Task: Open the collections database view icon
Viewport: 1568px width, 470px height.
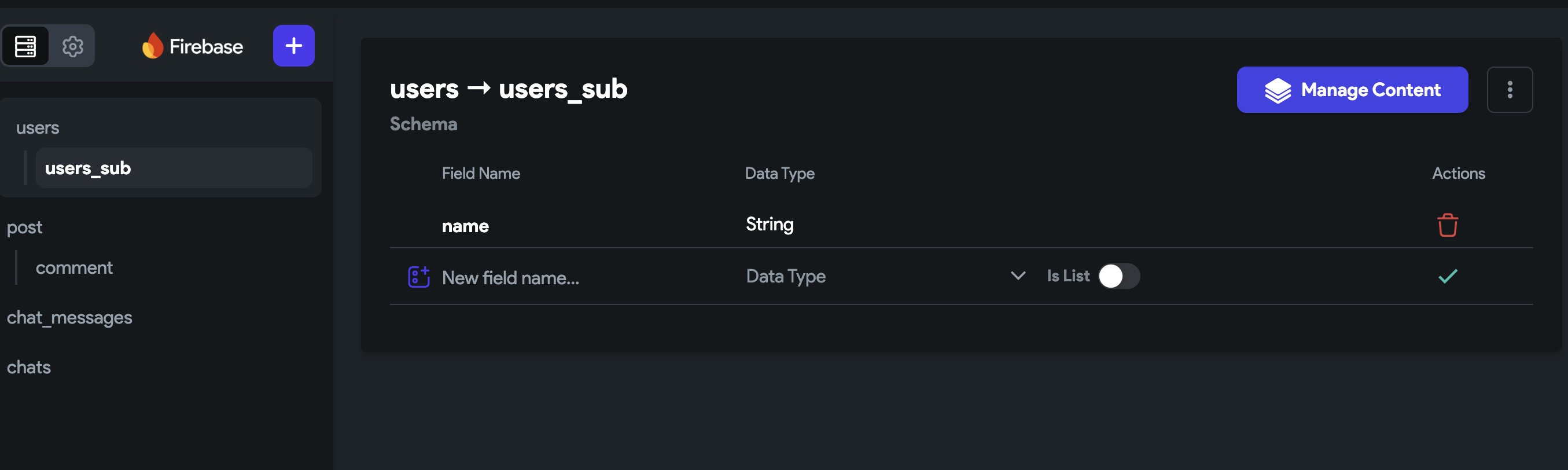Action: coord(25,46)
